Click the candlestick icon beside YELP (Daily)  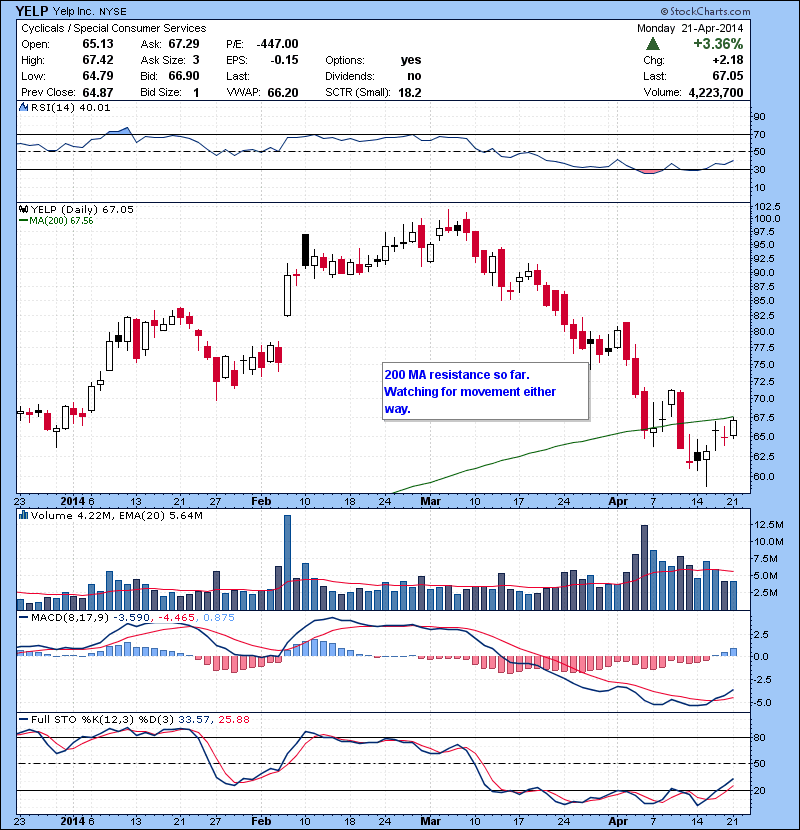point(23,209)
